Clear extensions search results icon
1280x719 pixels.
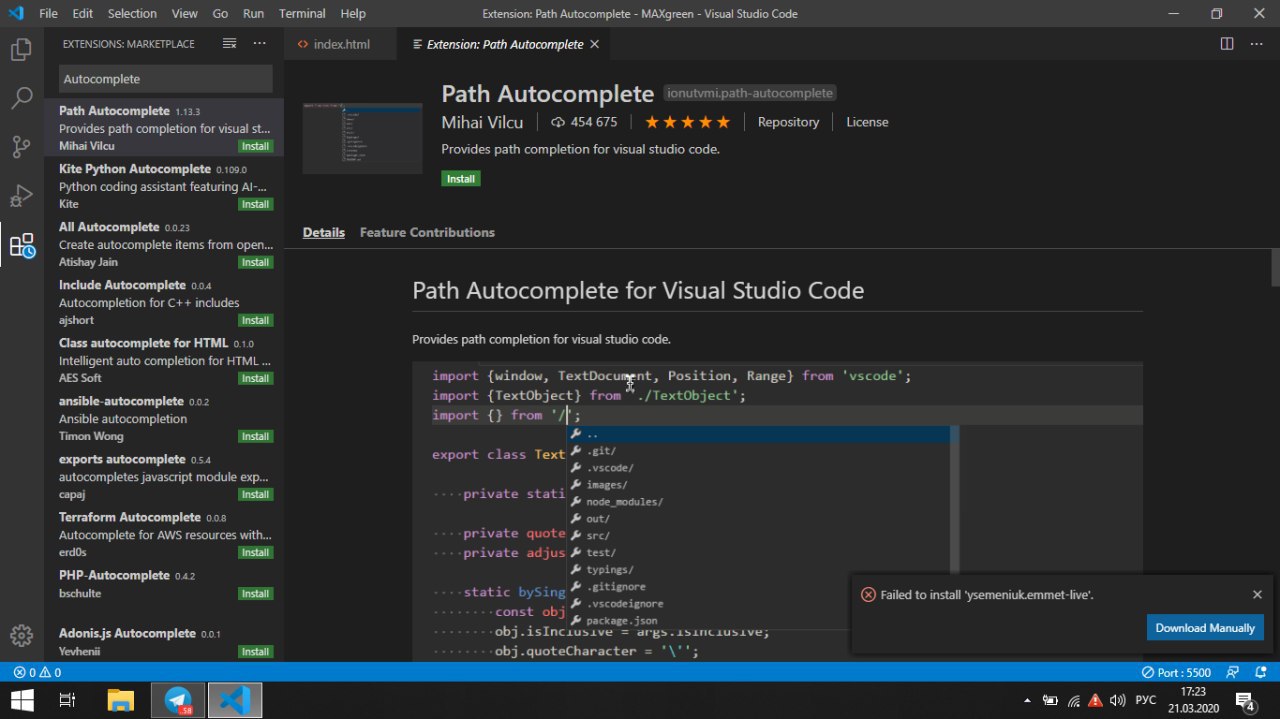tap(229, 44)
